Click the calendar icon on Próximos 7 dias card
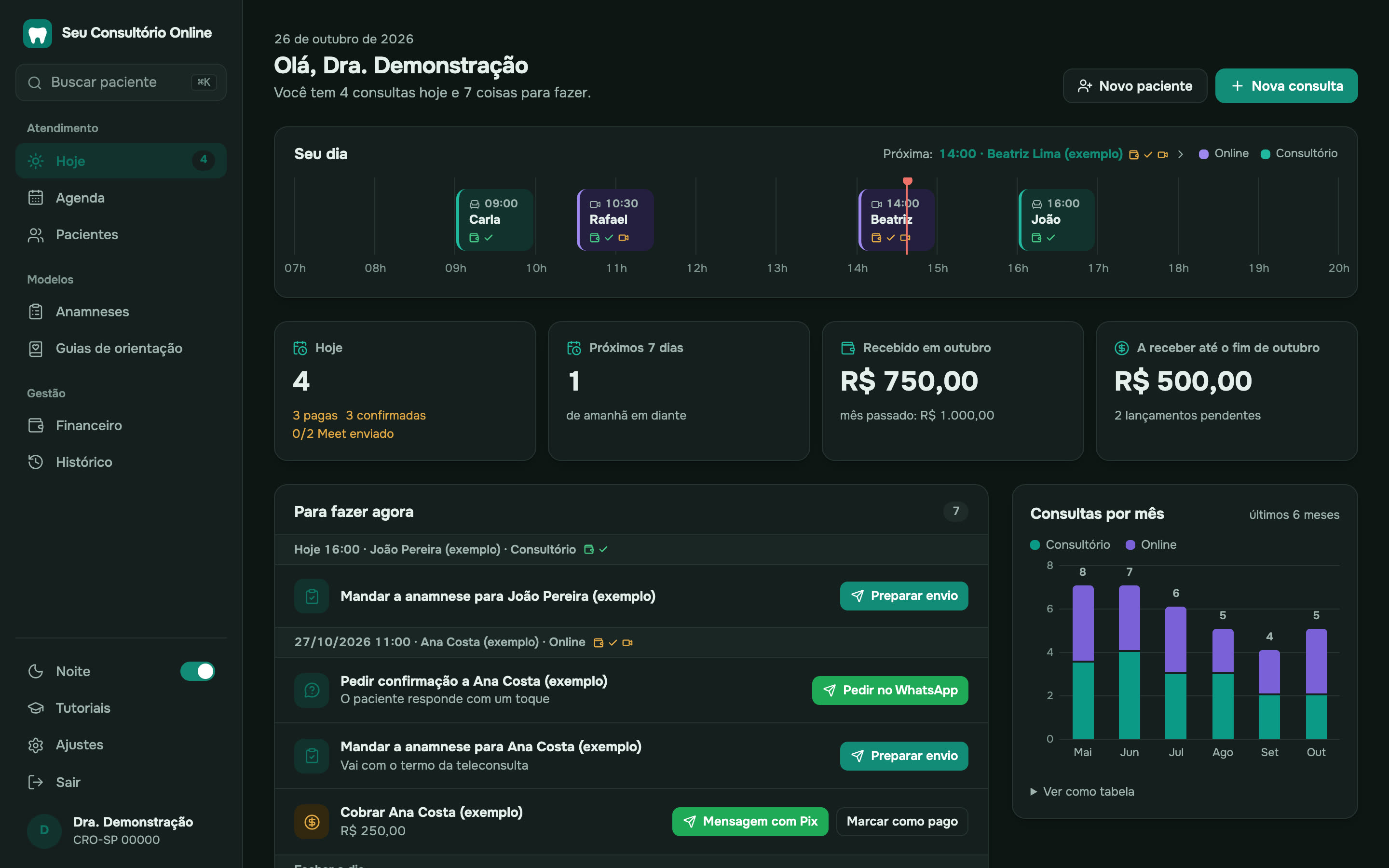 pyautogui.click(x=574, y=348)
